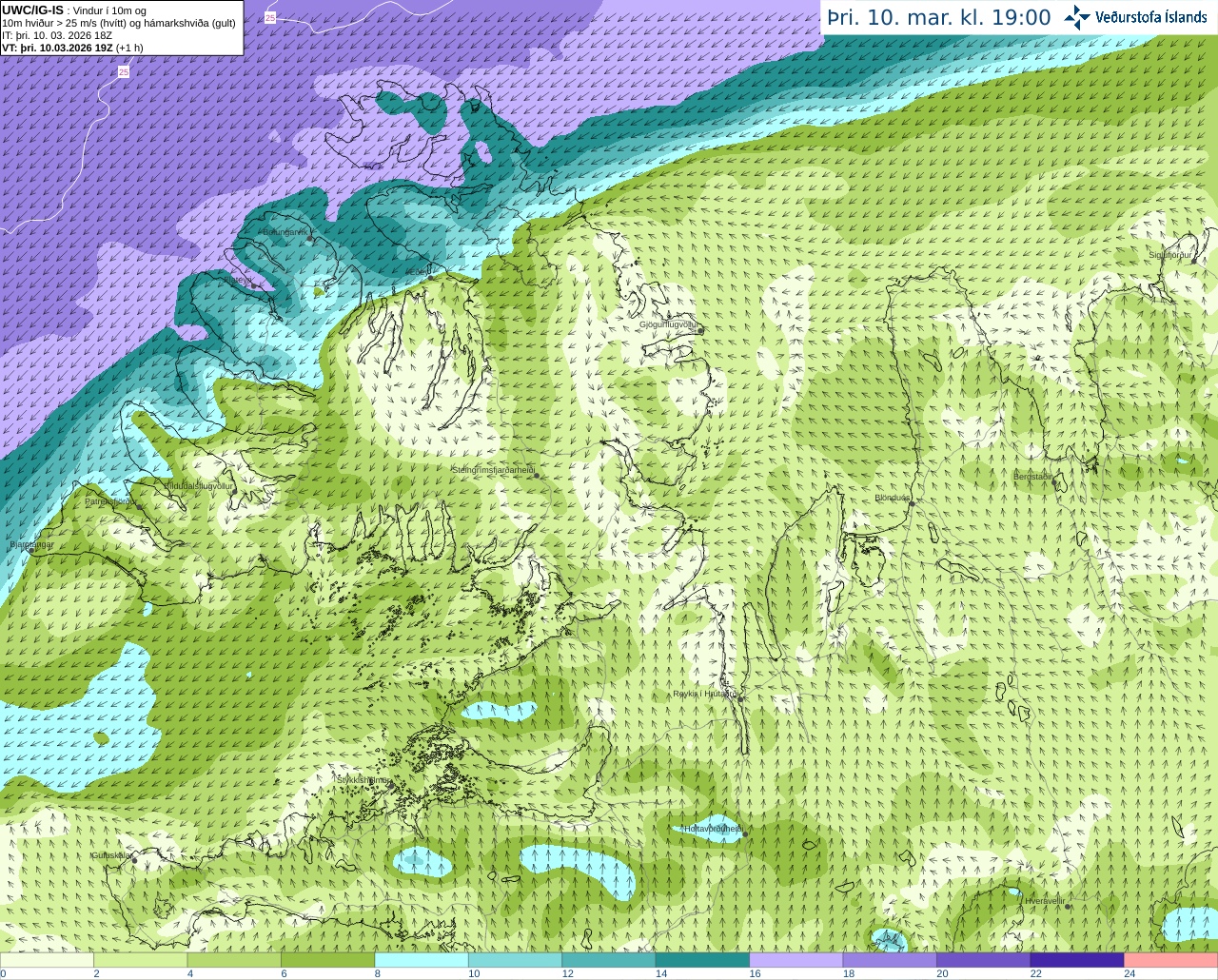
Task: Click the Siglufjörður station label
Action: [1169, 255]
